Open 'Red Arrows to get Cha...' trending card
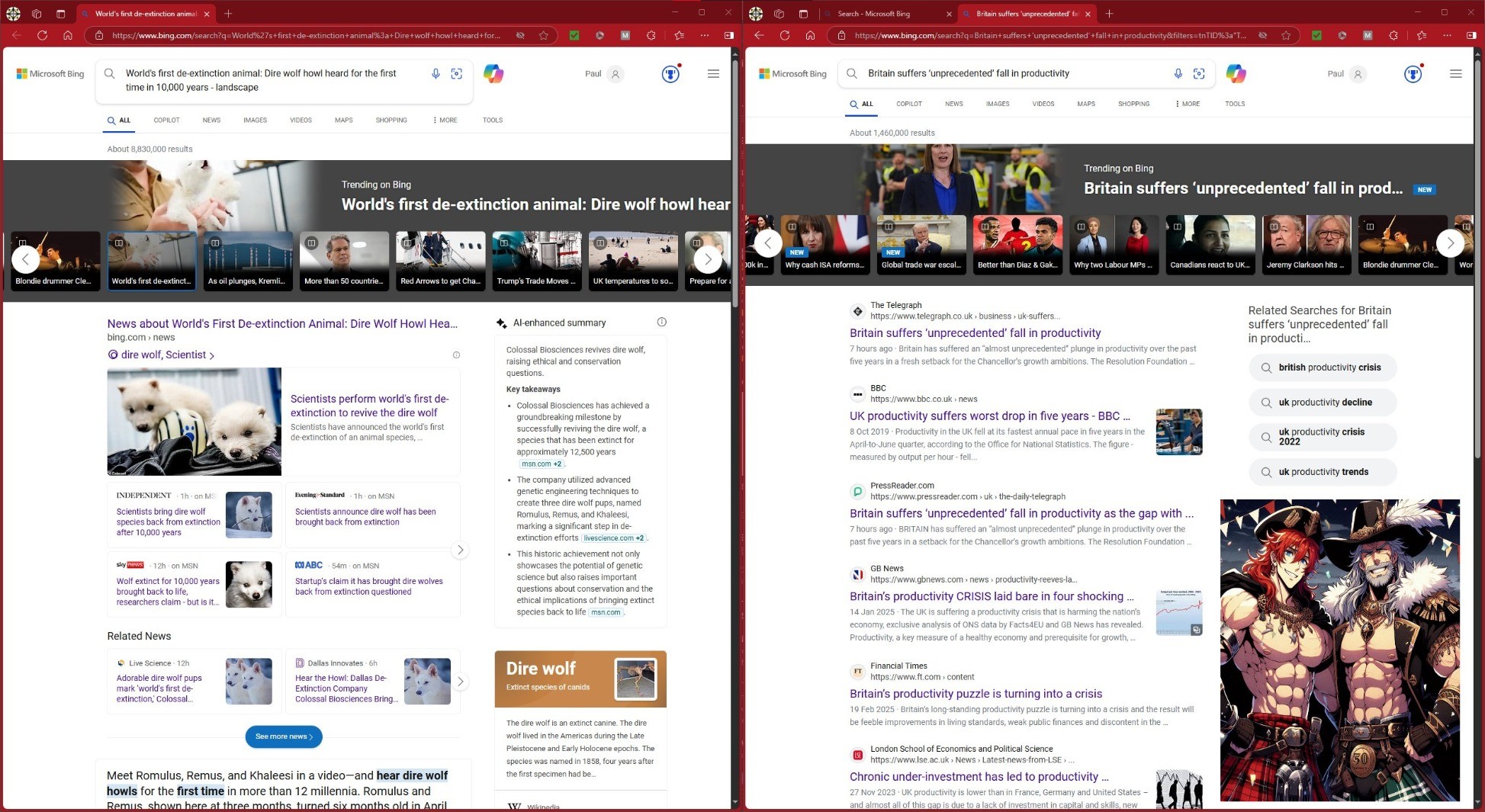 [441, 261]
